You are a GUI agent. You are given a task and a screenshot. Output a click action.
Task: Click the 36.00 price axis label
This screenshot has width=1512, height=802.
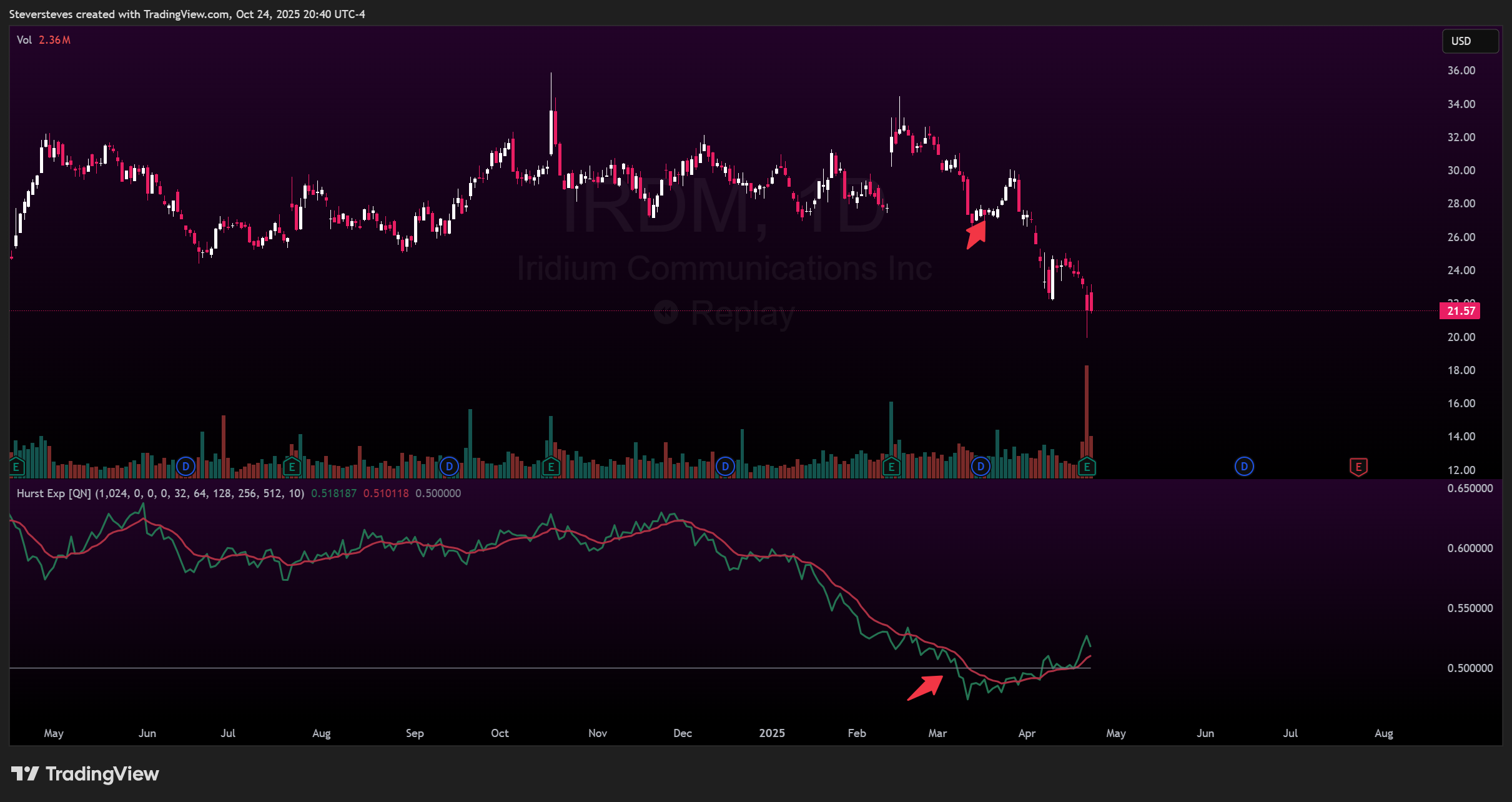(1461, 71)
